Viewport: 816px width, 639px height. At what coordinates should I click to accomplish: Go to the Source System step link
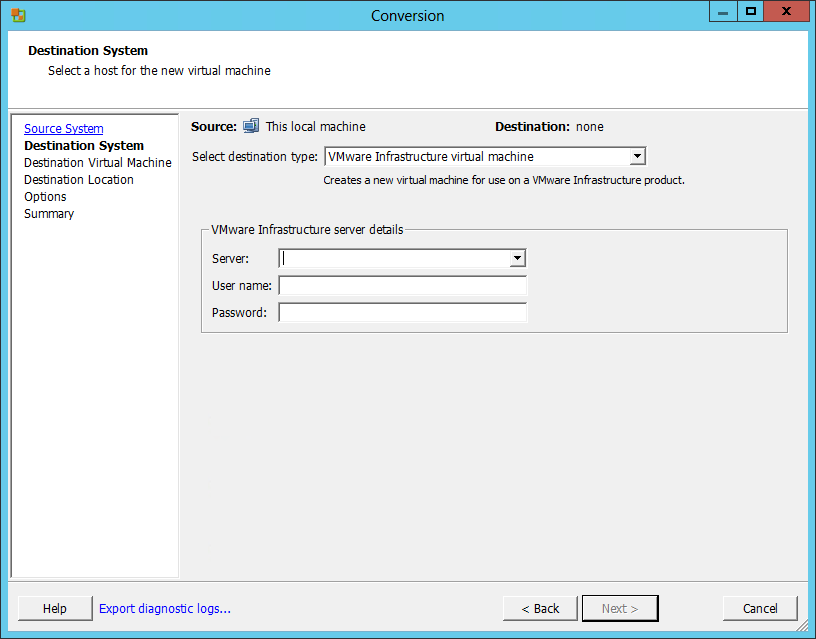point(63,129)
